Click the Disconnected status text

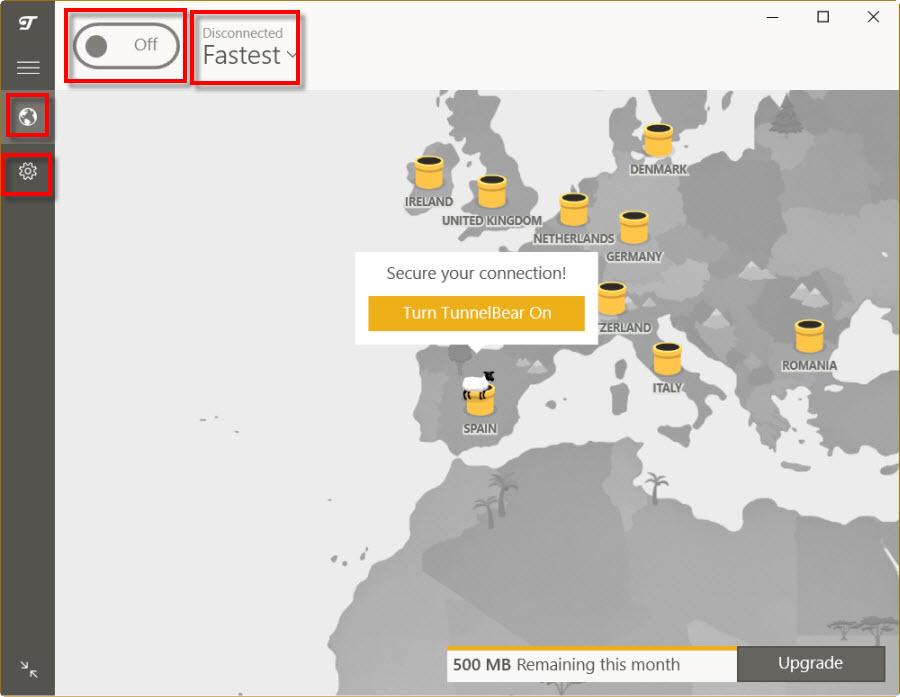coord(242,33)
